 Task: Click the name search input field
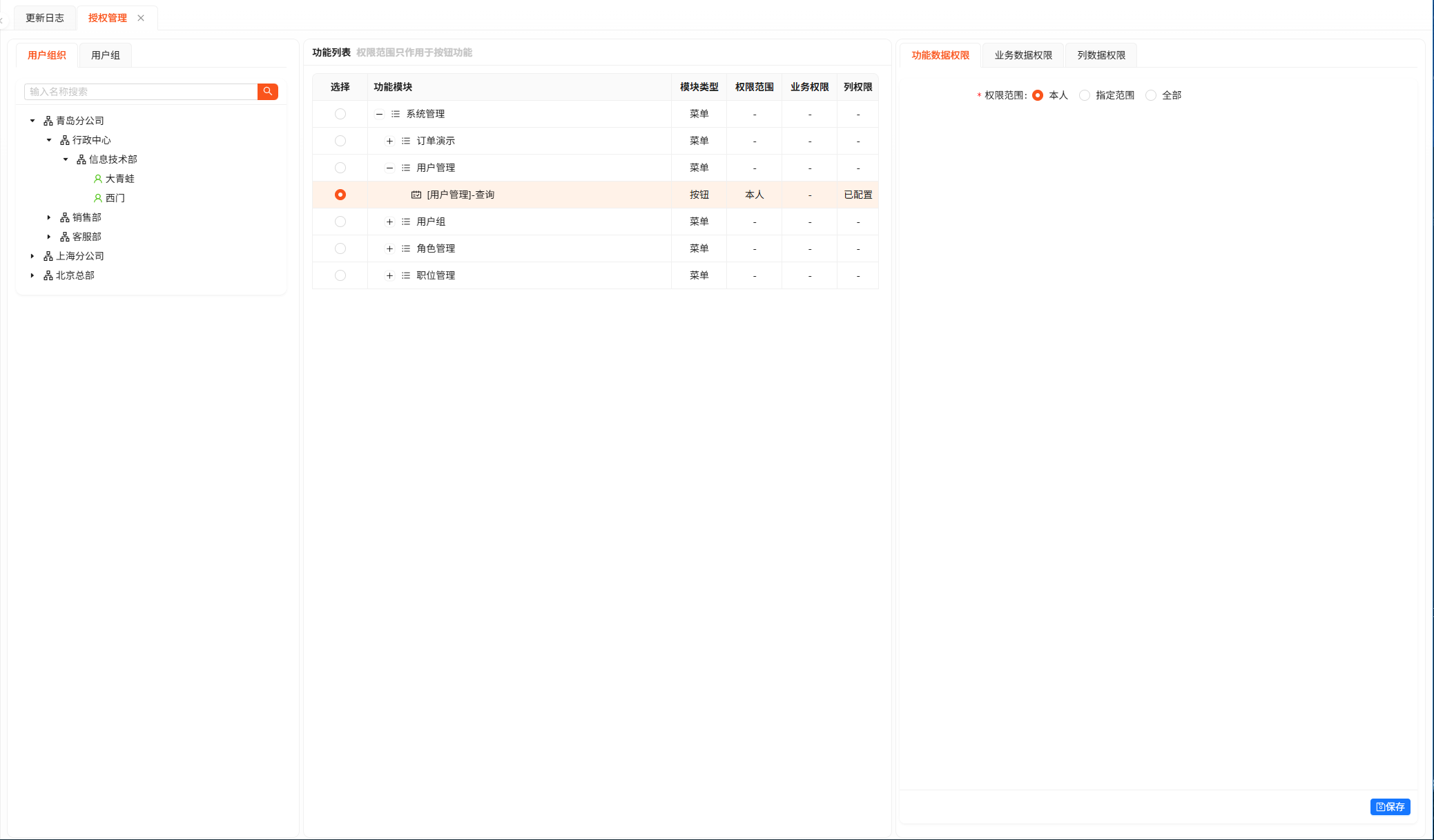tap(141, 91)
